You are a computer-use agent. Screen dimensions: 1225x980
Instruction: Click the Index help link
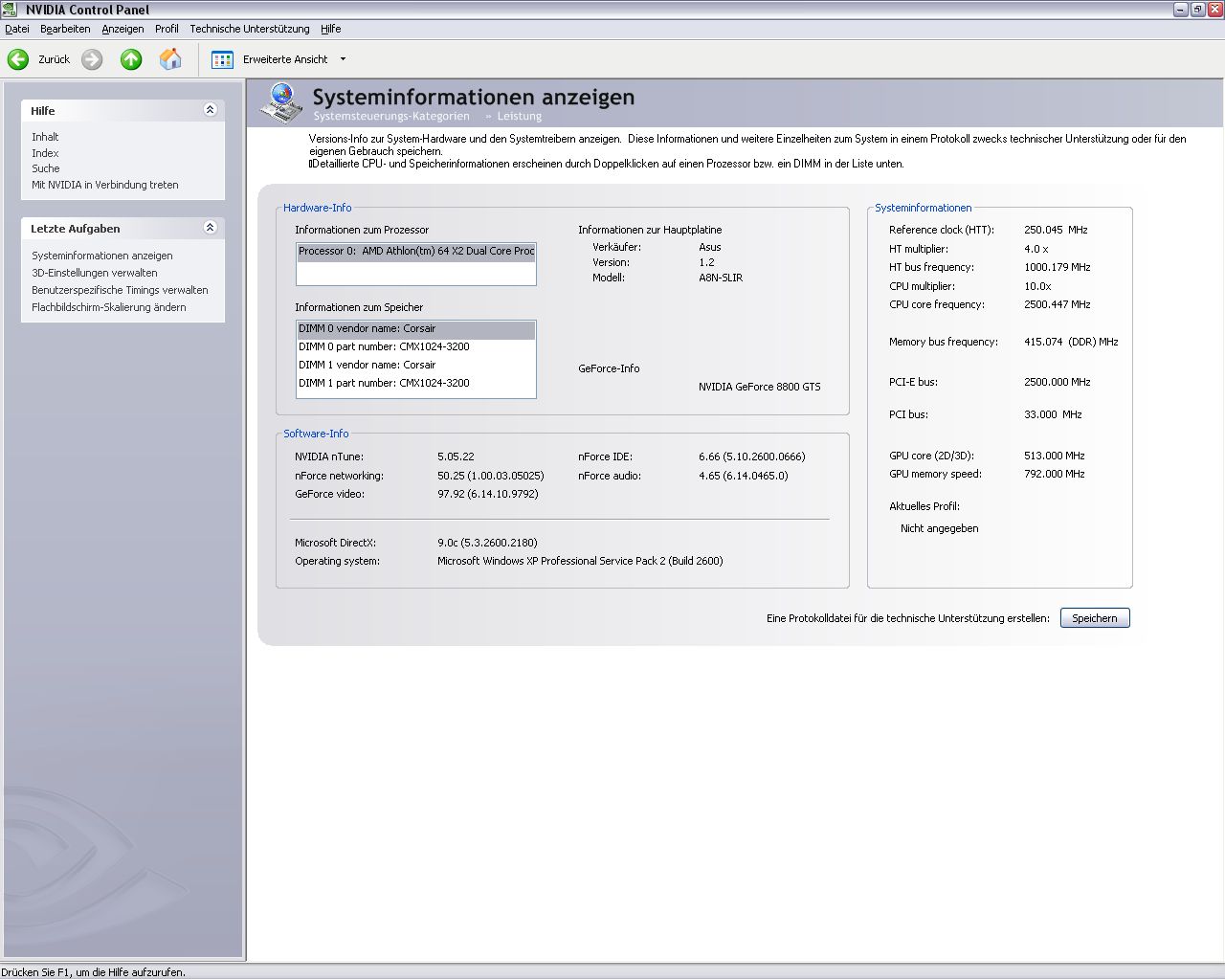click(45, 153)
